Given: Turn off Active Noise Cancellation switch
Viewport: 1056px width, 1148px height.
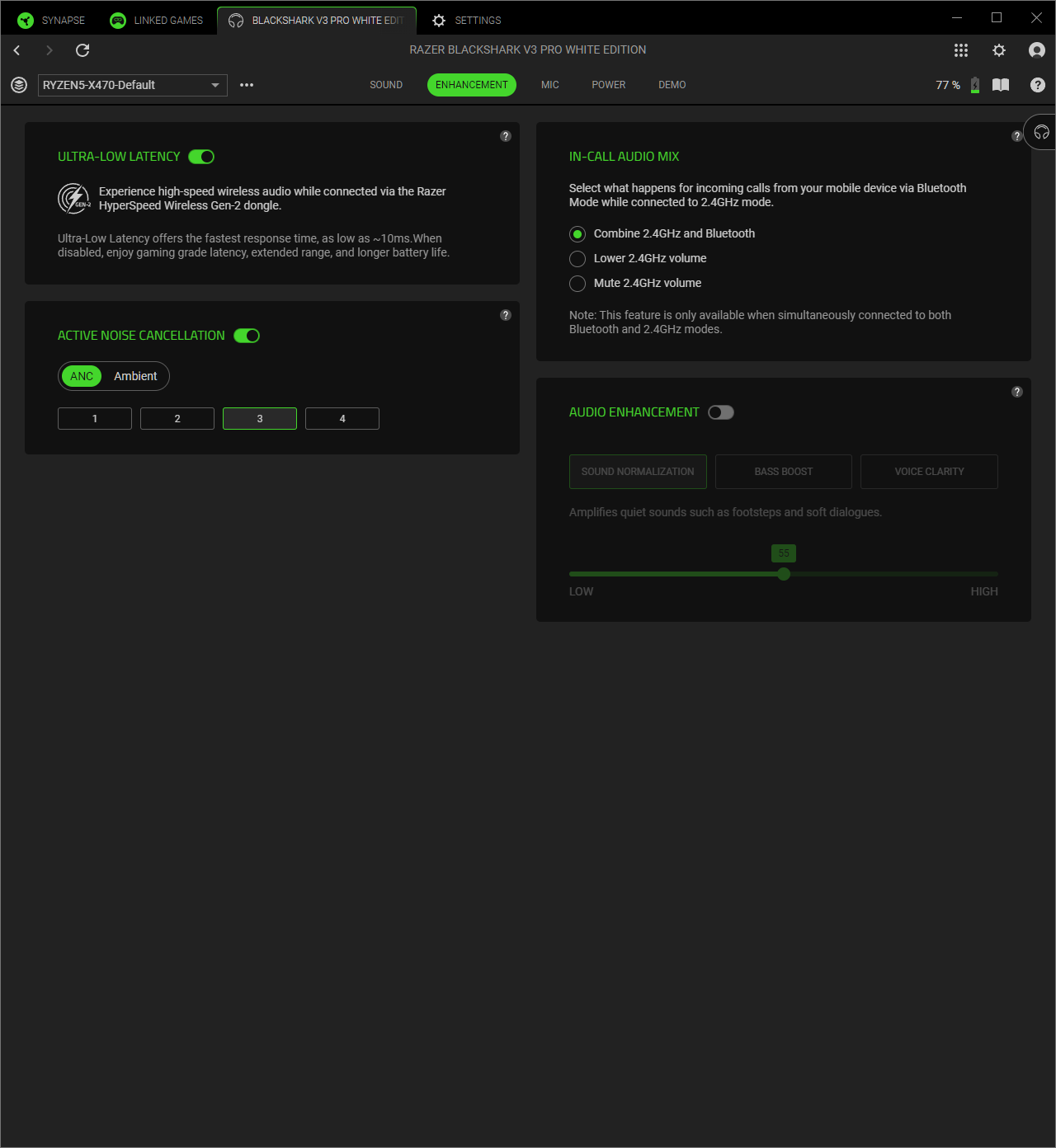Looking at the screenshot, I should [x=247, y=336].
